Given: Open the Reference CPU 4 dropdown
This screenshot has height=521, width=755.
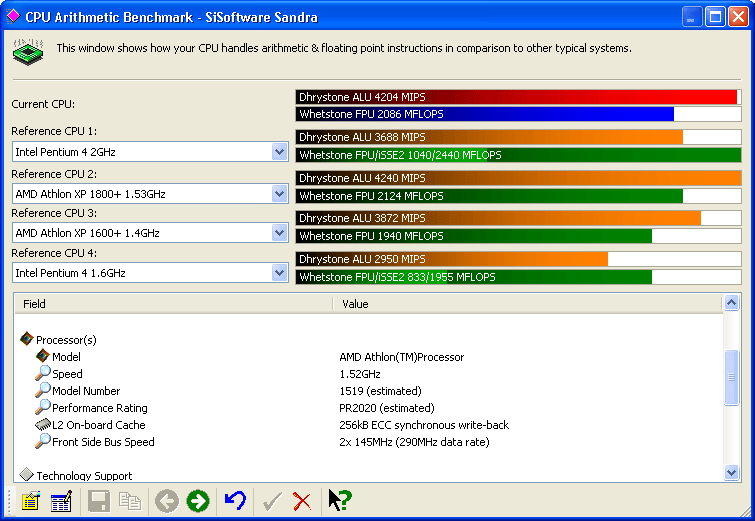Looking at the screenshot, I should point(279,273).
